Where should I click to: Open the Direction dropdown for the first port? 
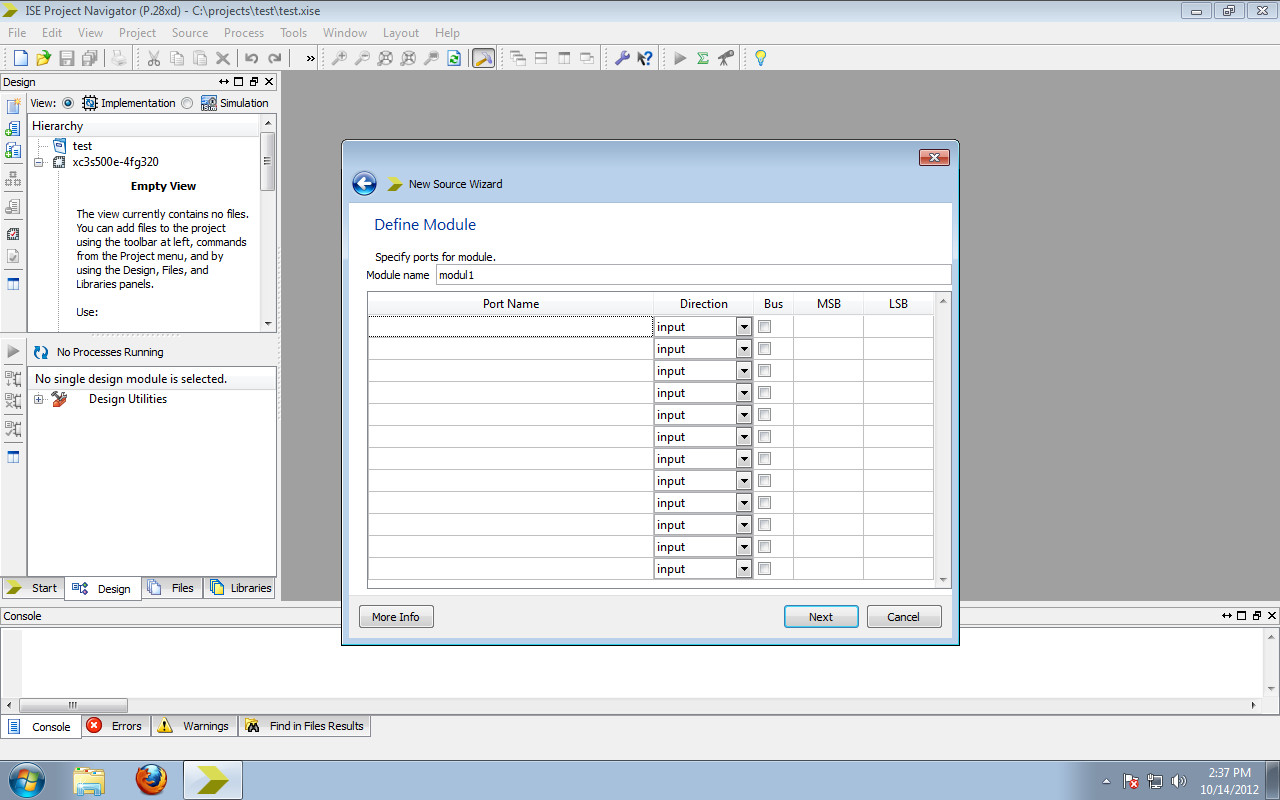coord(743,326)
